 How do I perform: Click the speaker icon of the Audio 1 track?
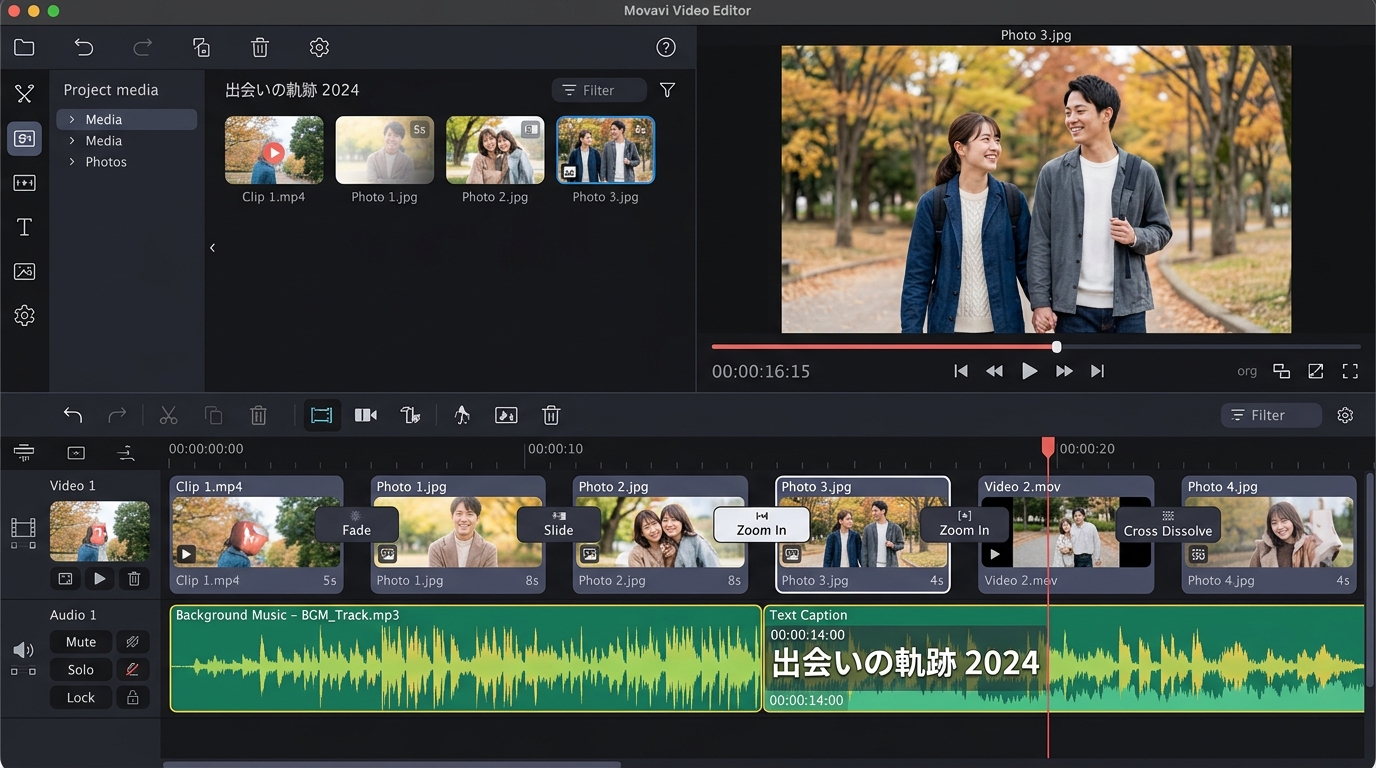pyautogui.click(x=23, y=651)
